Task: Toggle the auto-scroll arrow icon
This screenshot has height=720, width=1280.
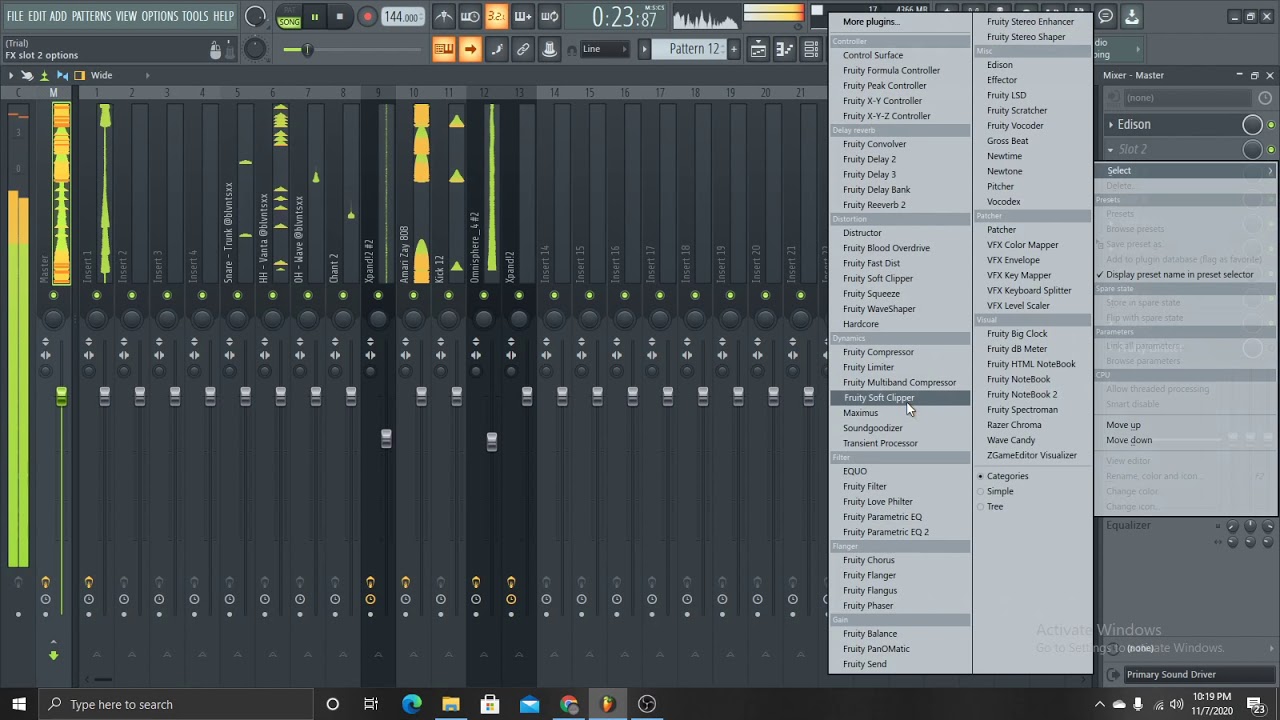Action: click(x=470, y=49)
